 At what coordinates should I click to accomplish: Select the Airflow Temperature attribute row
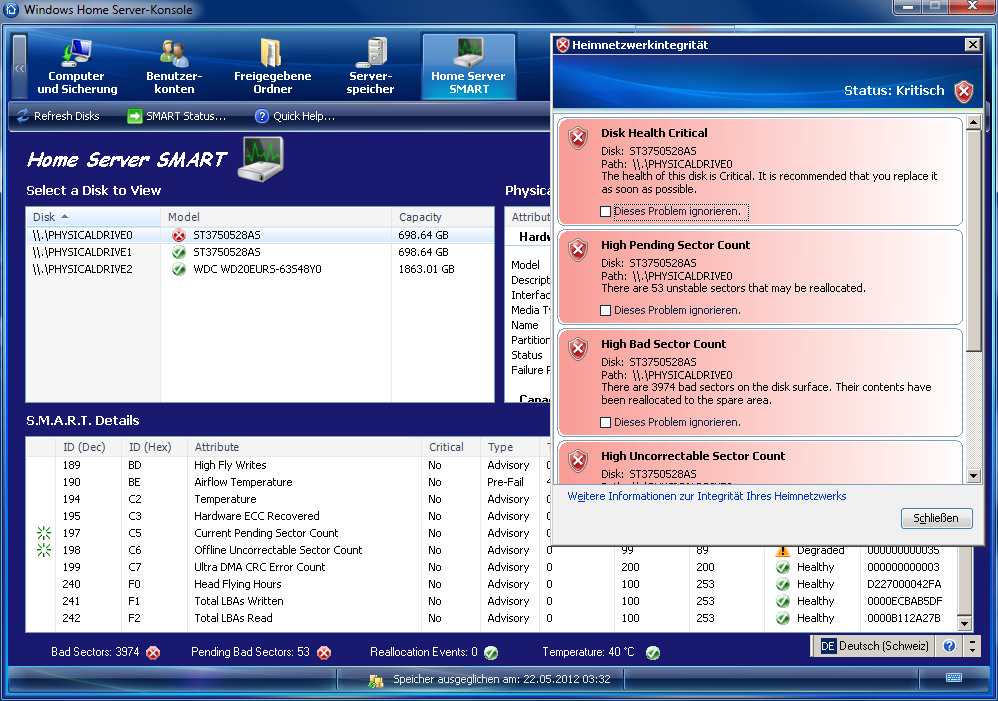click(x=288, y=482)
